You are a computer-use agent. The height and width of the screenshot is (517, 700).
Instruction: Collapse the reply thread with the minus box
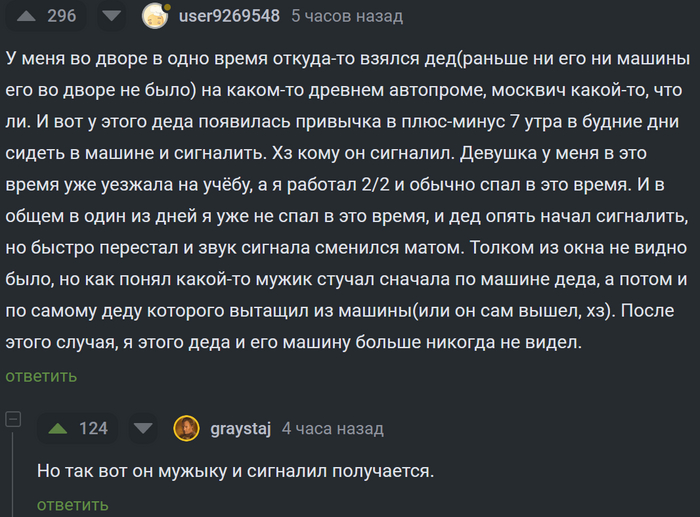[x=14, y=419]
